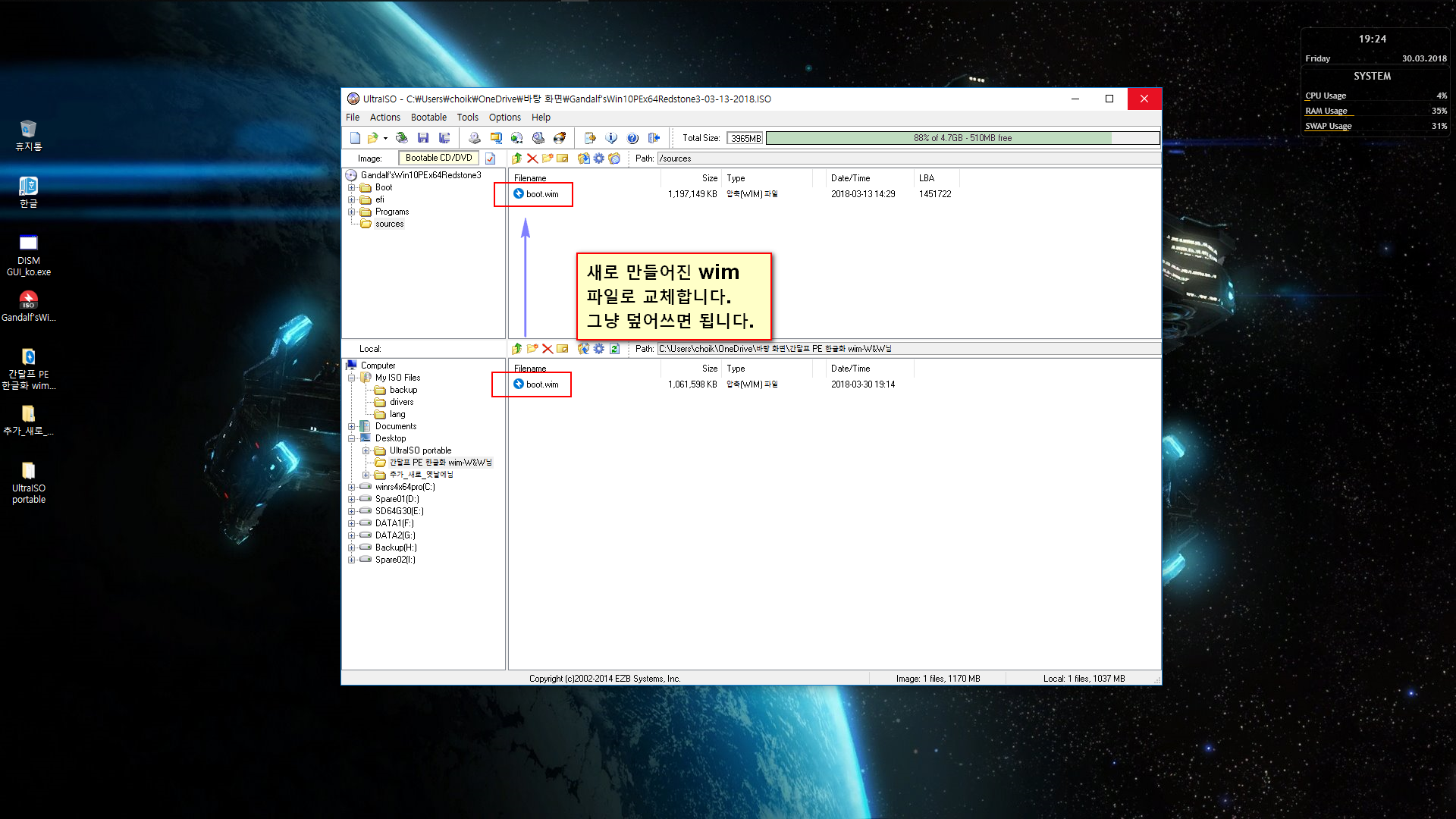This screenshot has height=819, width=1456.
Task: Click the UltraISO portable desktop folder icon
Action: tap(29, 483)
